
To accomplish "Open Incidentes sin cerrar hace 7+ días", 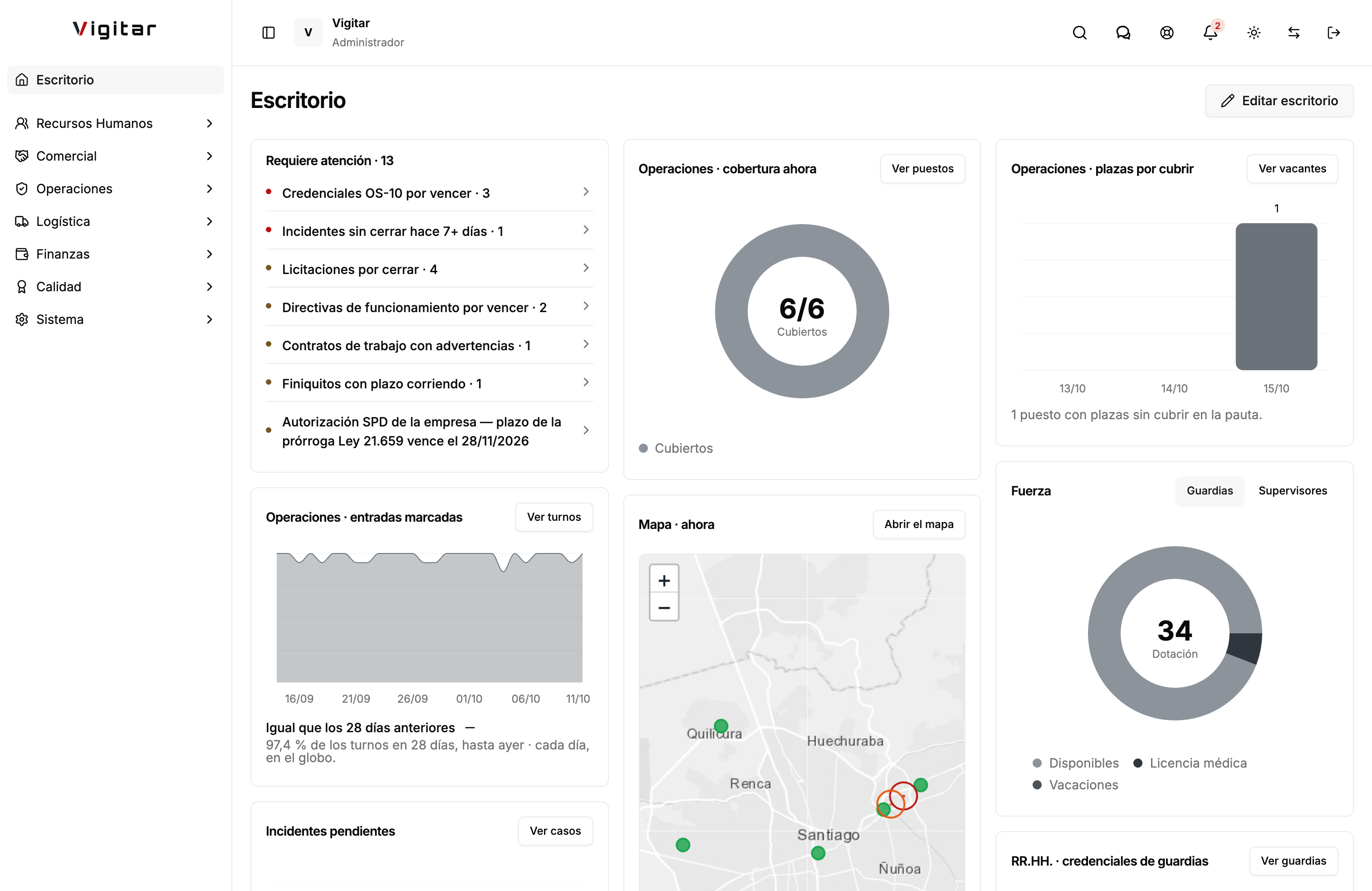I will pyautogui.click(x=429, y=230).
